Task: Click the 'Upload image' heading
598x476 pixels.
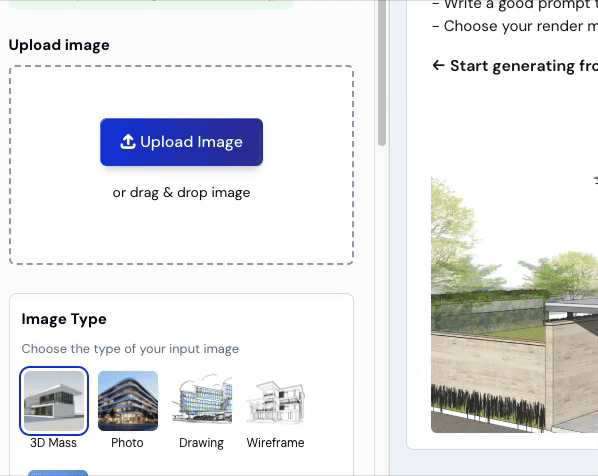Action: [x=59, y=45]
